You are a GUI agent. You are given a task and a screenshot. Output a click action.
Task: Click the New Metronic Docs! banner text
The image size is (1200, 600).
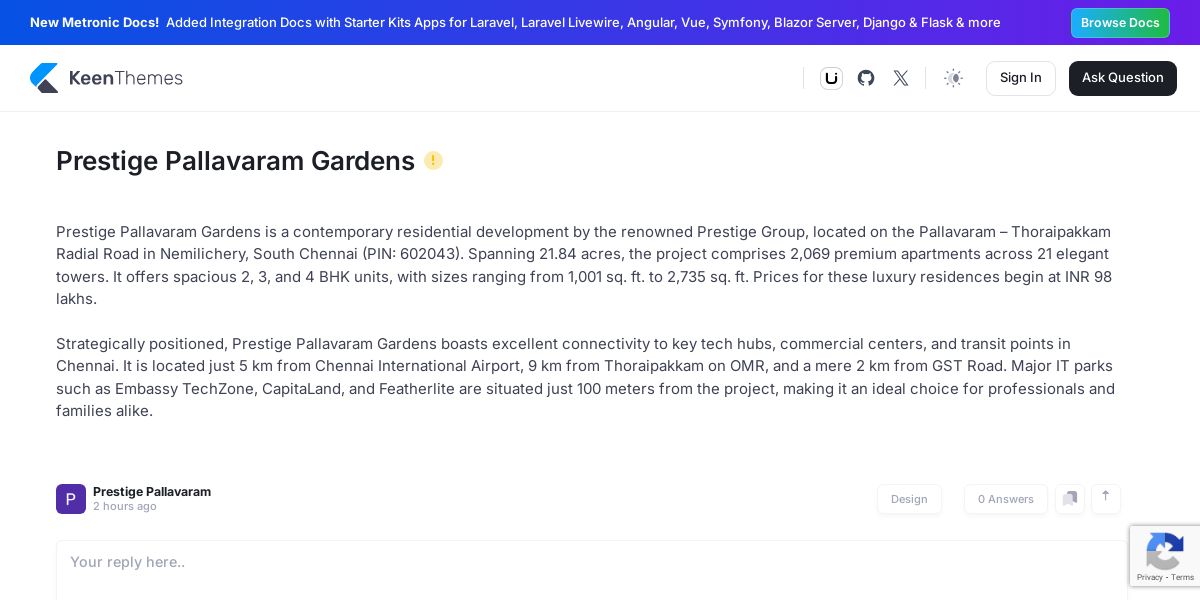coord(94,23)
